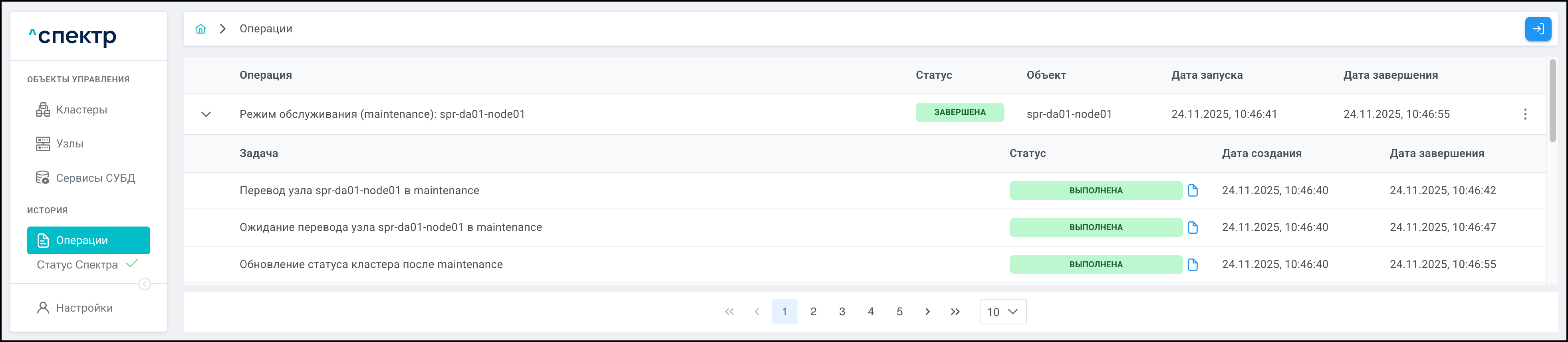Viewport: 1568px width, 342px height.
Task: Jump to the last page of operations
Action: 955,312
